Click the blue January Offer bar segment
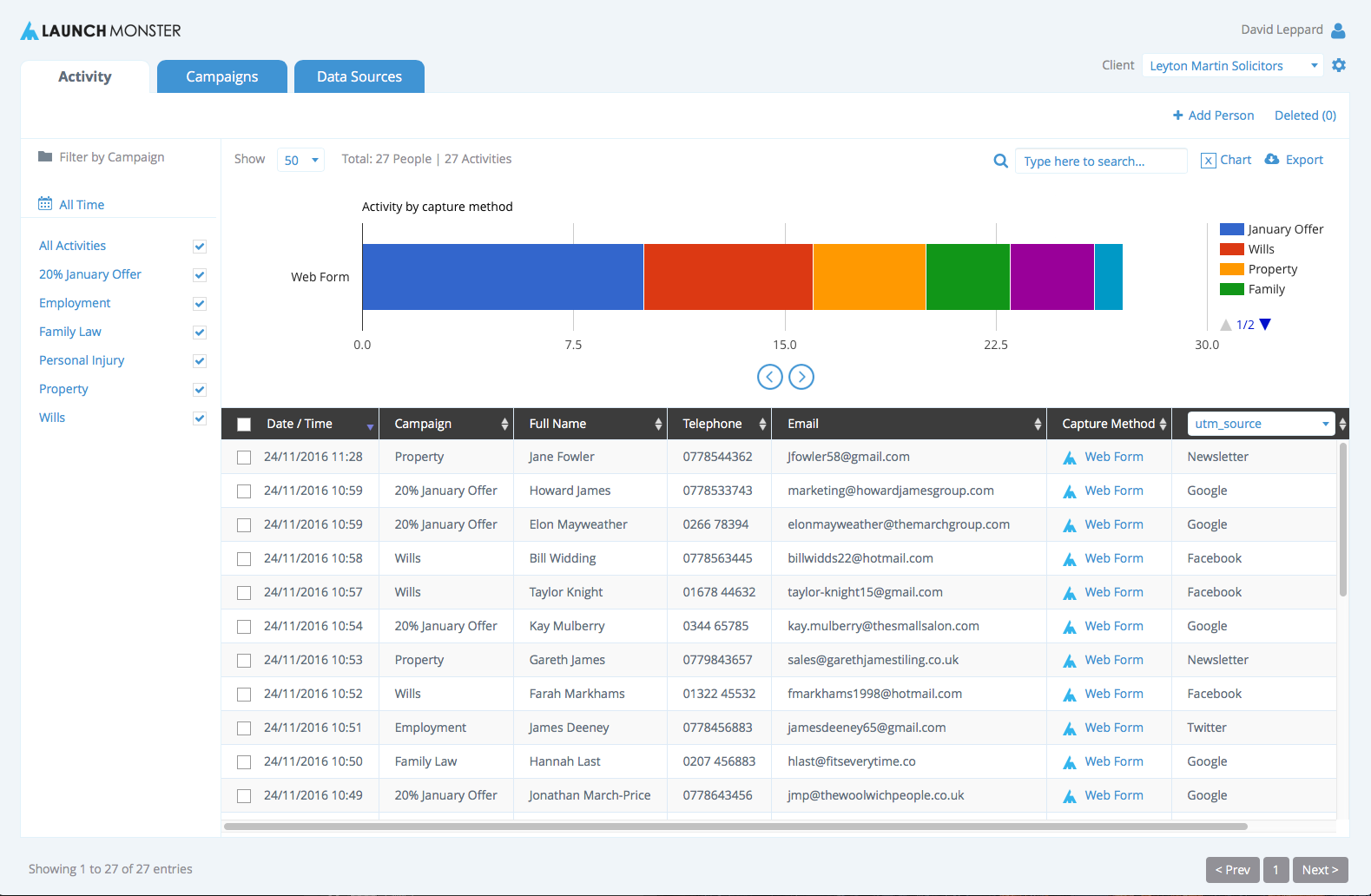The image size is (1371, 896). (x=503, y=277)
